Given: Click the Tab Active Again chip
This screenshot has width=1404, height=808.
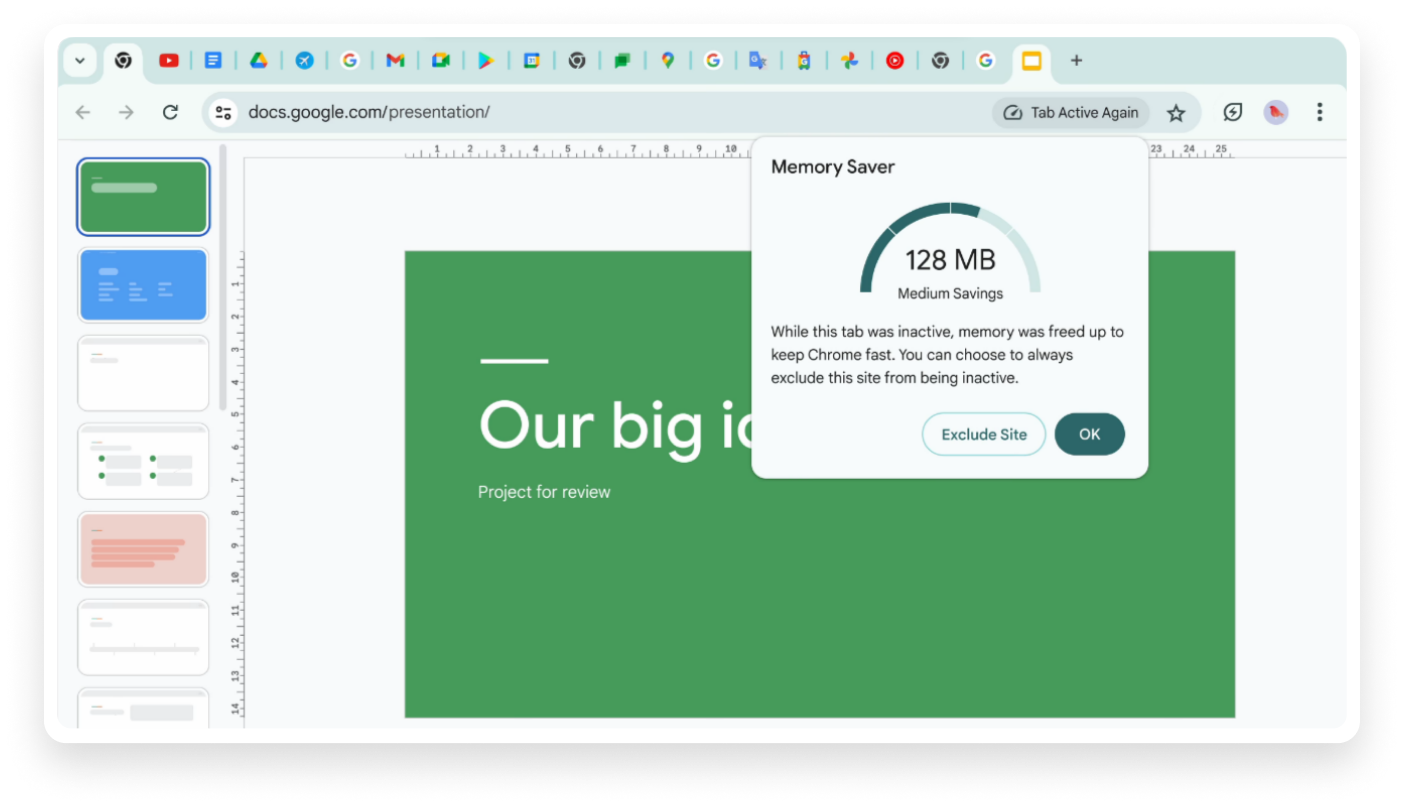Looking at the screenshot, I should [x=1071, y=113].
